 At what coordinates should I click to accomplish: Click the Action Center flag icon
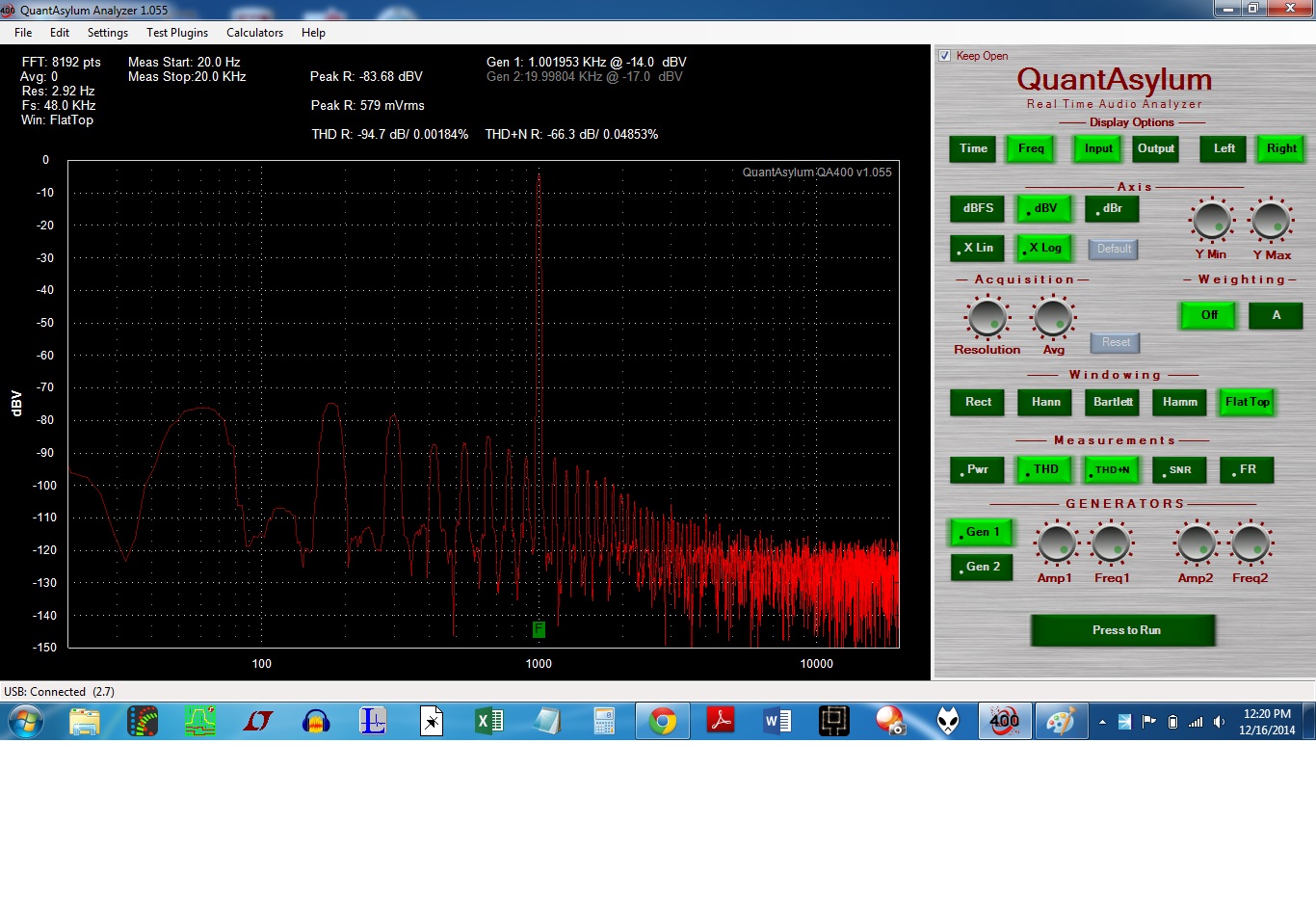(x=1148, y=722)
